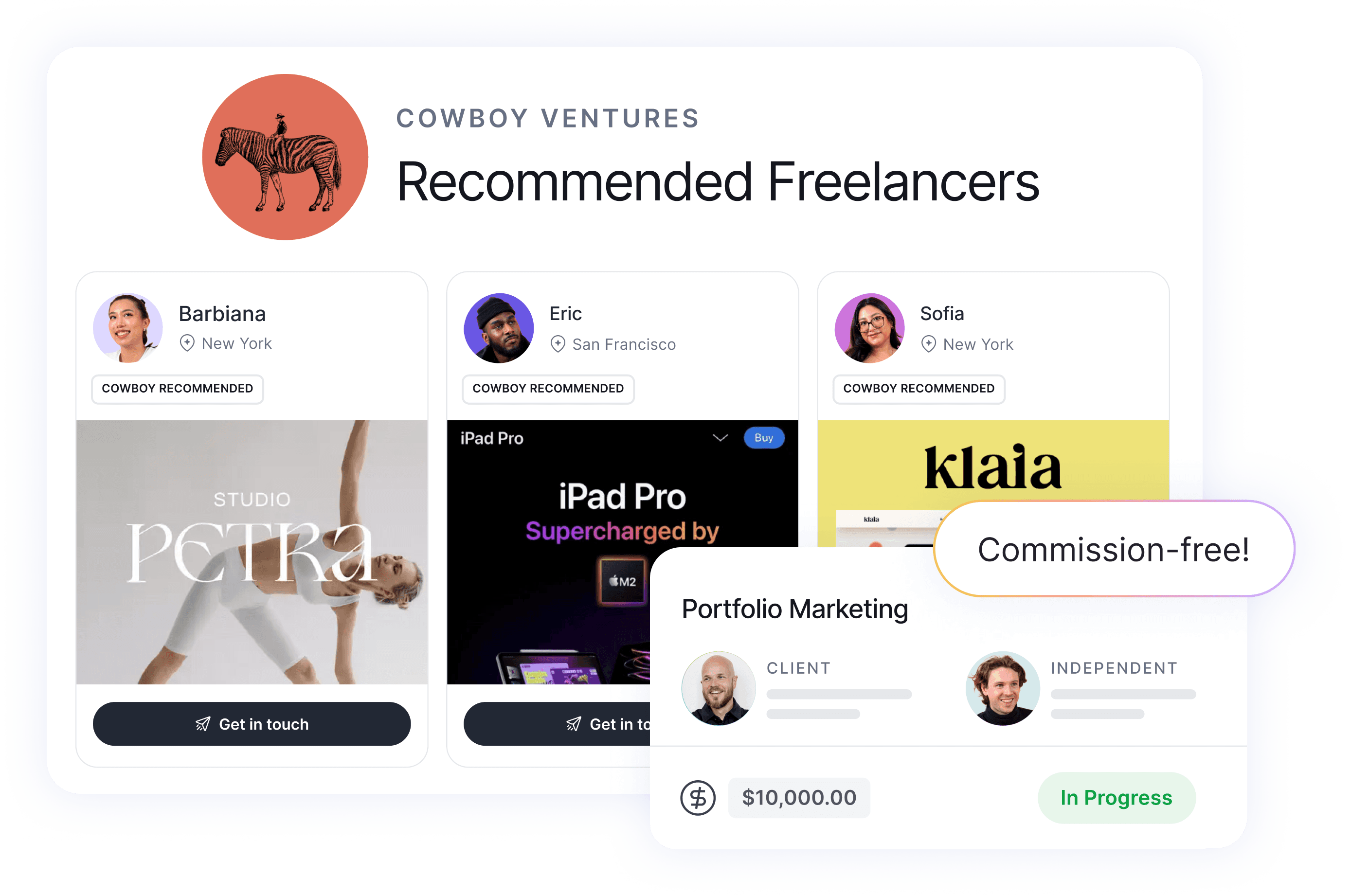The height and width of the screenshot is (896, 1351).
Task: Select the Cowboy Recommended tag under Sofia
Action: (x=919, y=389)
